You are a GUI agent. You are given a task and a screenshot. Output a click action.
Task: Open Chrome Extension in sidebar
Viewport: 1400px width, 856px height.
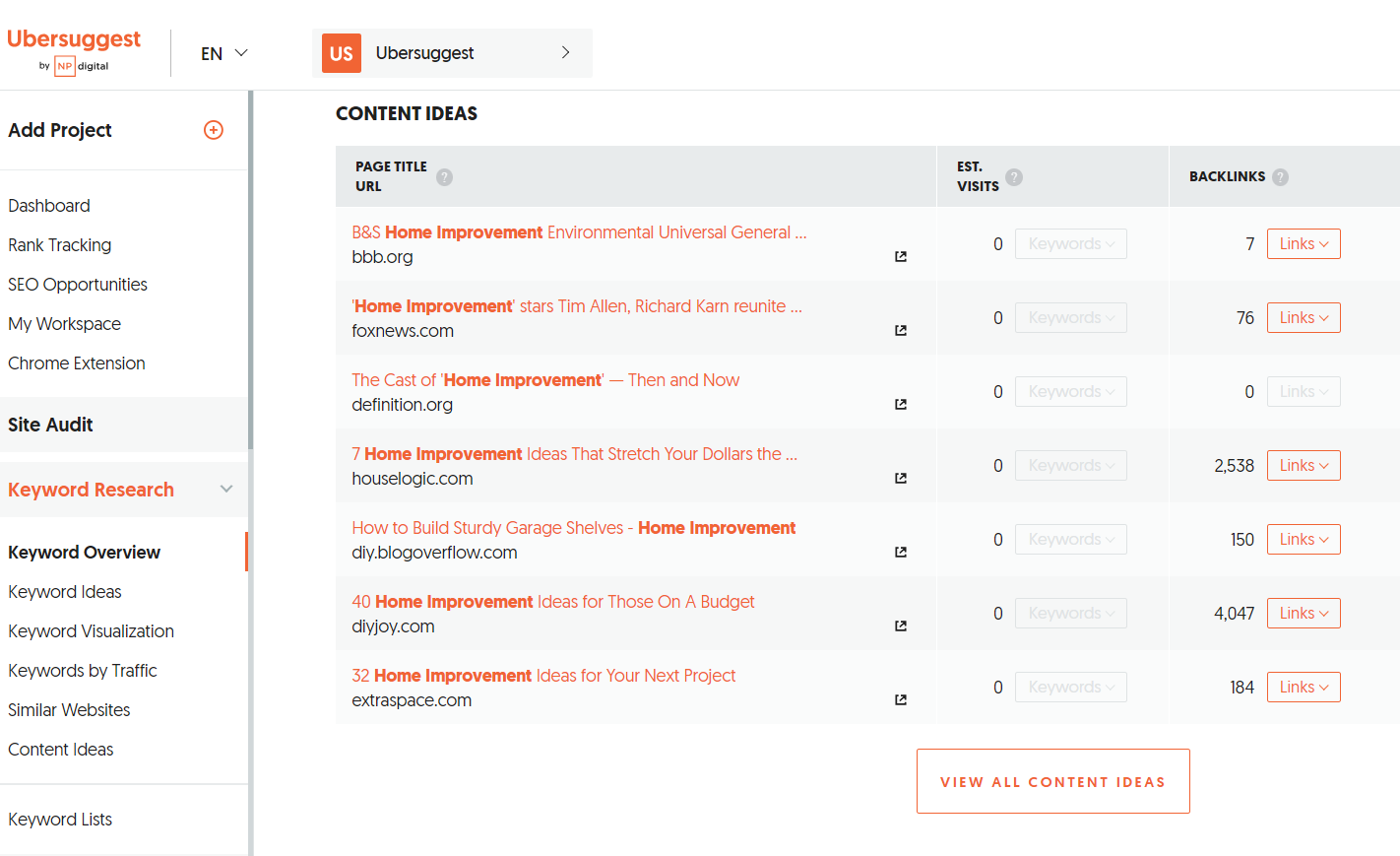pyautogui.click(x=77, y=363)
